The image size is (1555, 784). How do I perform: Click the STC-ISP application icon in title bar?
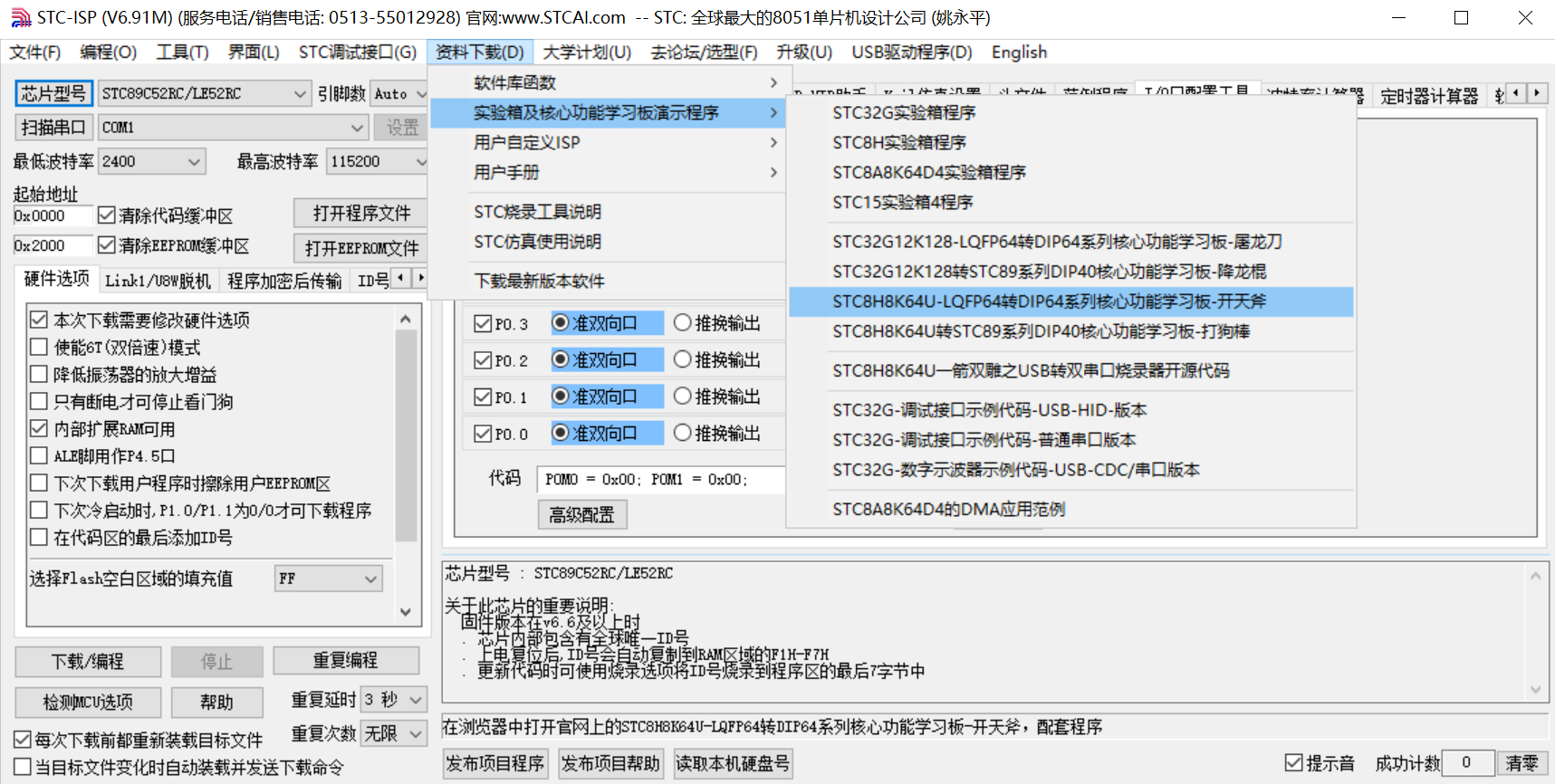20,17
